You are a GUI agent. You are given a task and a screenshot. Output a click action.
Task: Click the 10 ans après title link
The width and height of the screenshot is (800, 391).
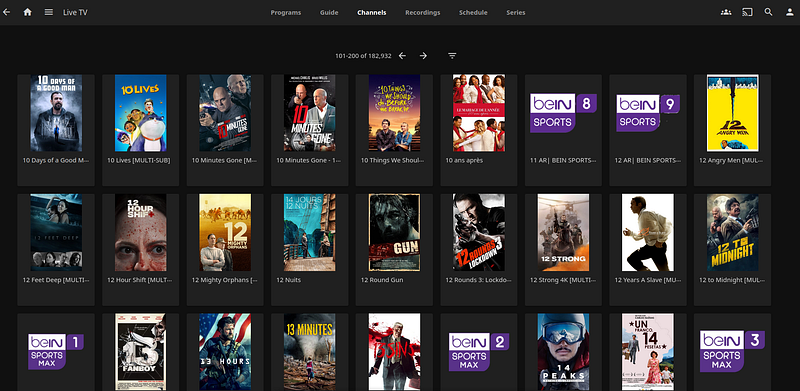pyautogui.click(x=464, y=160)
